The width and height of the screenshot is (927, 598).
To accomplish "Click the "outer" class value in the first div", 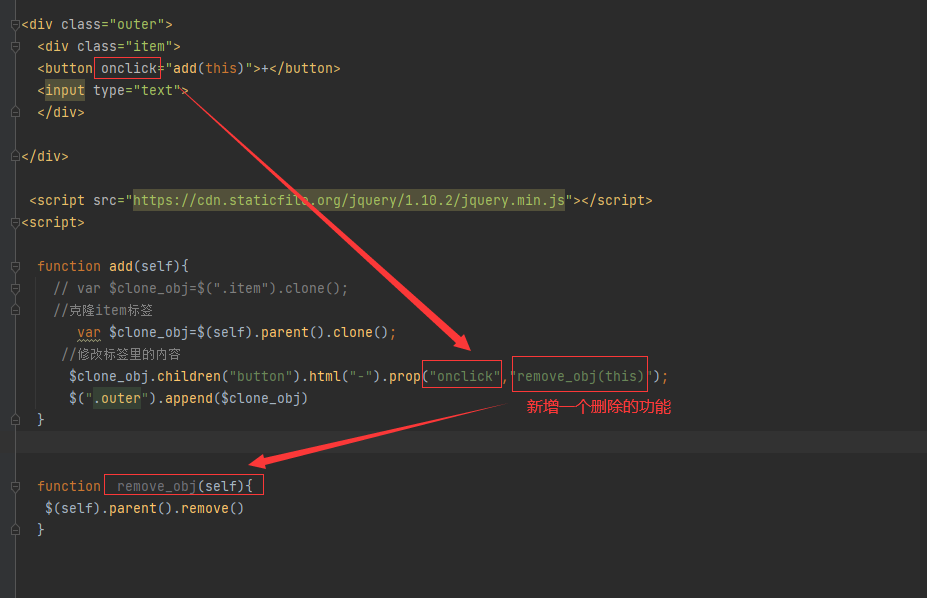I will point(137,24).
